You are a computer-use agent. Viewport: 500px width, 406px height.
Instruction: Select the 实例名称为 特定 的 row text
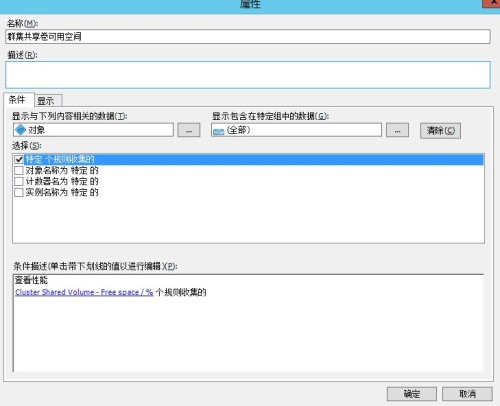[62, 192]
